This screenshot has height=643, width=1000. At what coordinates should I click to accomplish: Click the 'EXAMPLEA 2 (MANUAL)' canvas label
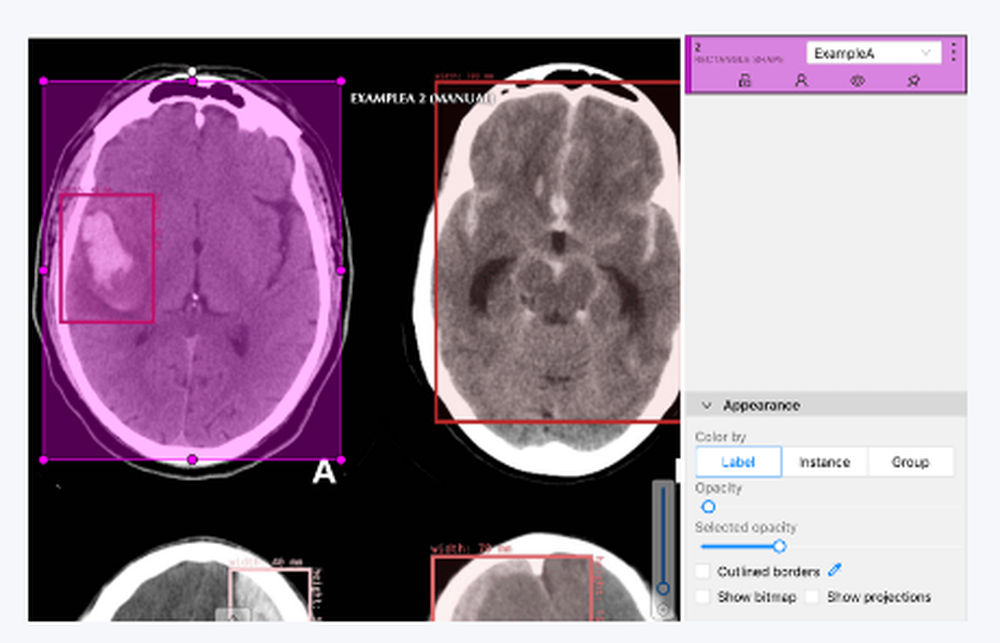click(422, 98)
